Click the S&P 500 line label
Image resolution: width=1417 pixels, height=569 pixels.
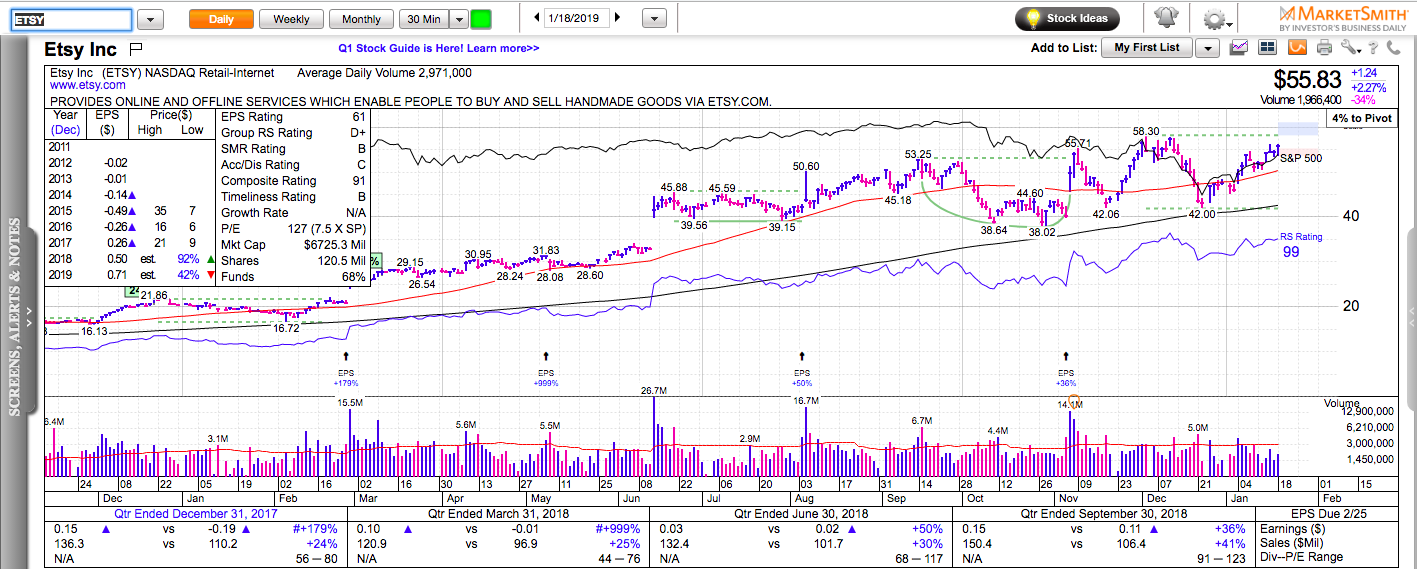coord(1301,158)
